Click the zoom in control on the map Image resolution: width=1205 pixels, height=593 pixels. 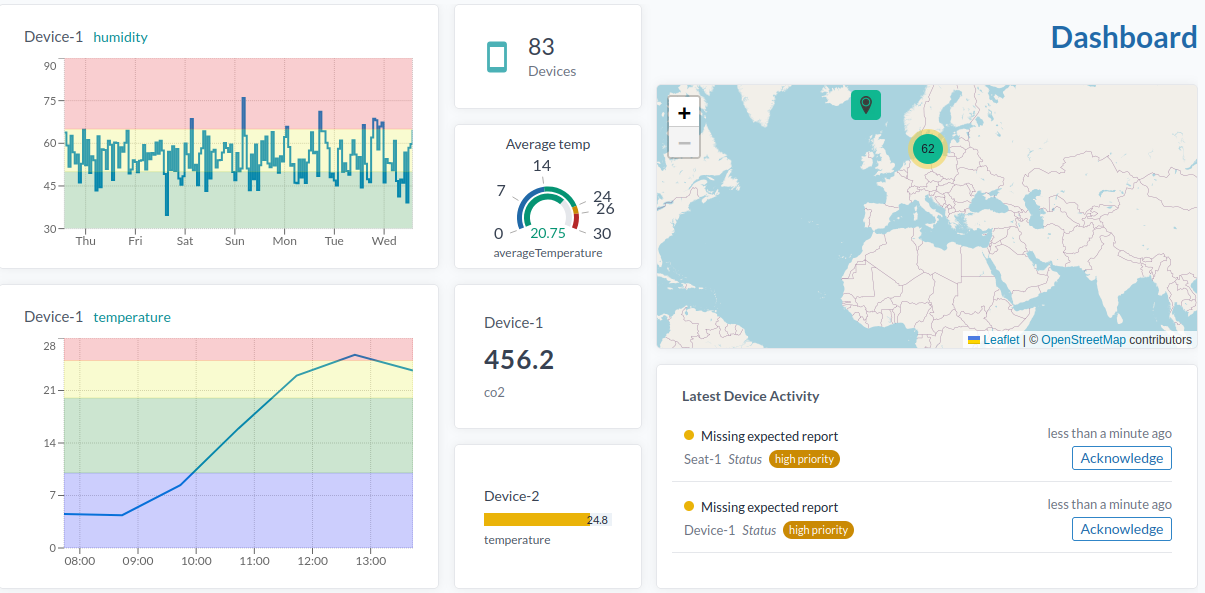click(684, 112)
